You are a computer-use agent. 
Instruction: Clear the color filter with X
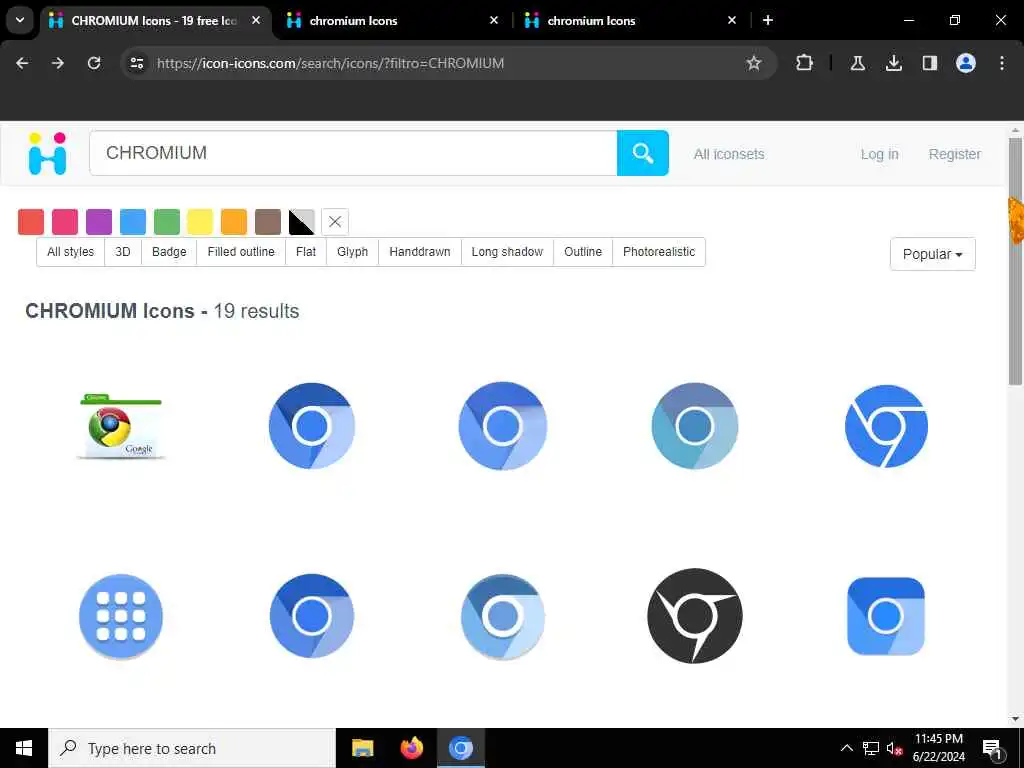(x=335, y=222)
